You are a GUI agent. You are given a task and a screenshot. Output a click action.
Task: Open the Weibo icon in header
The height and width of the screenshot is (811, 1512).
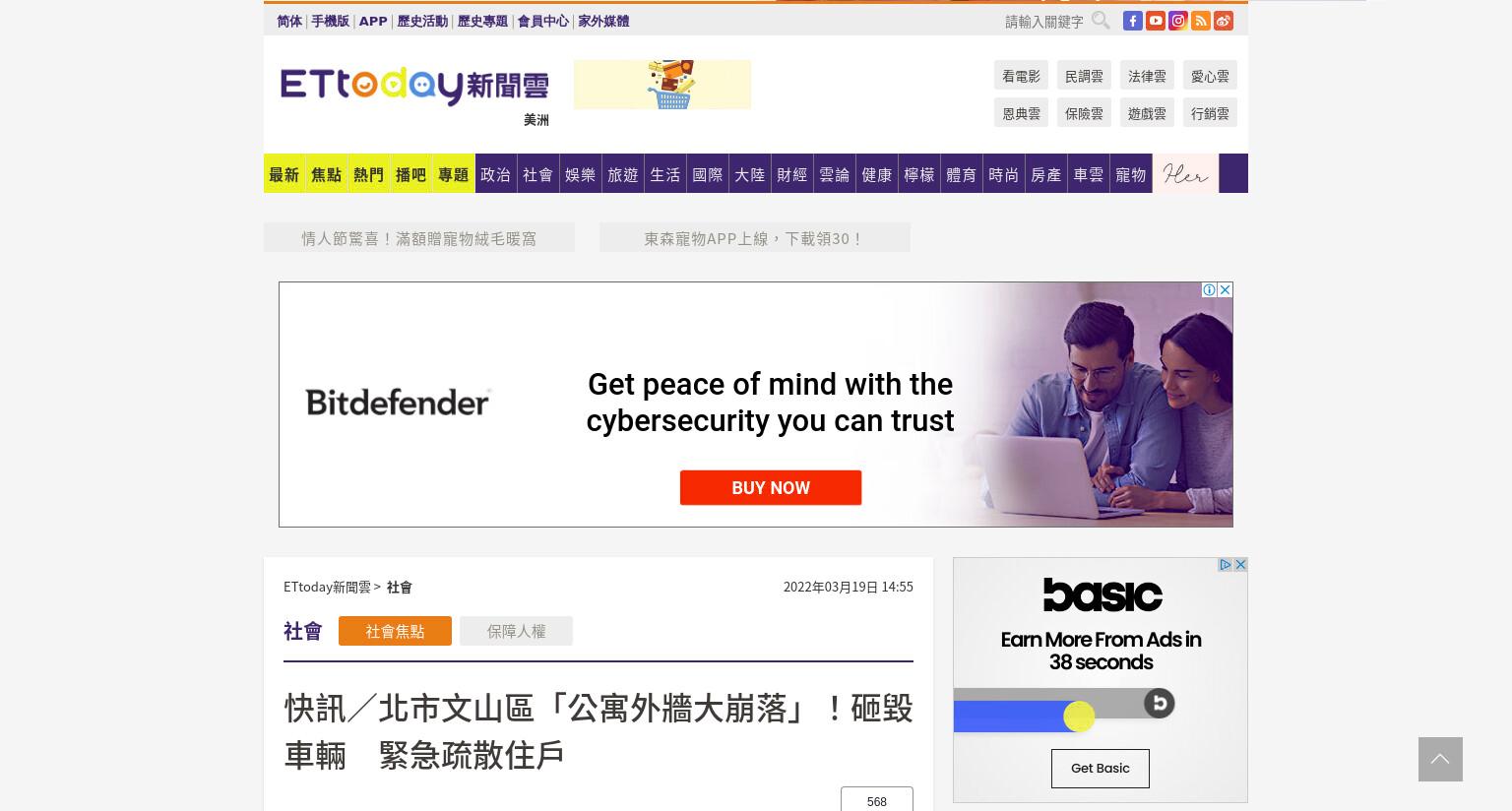(1224, 21)
